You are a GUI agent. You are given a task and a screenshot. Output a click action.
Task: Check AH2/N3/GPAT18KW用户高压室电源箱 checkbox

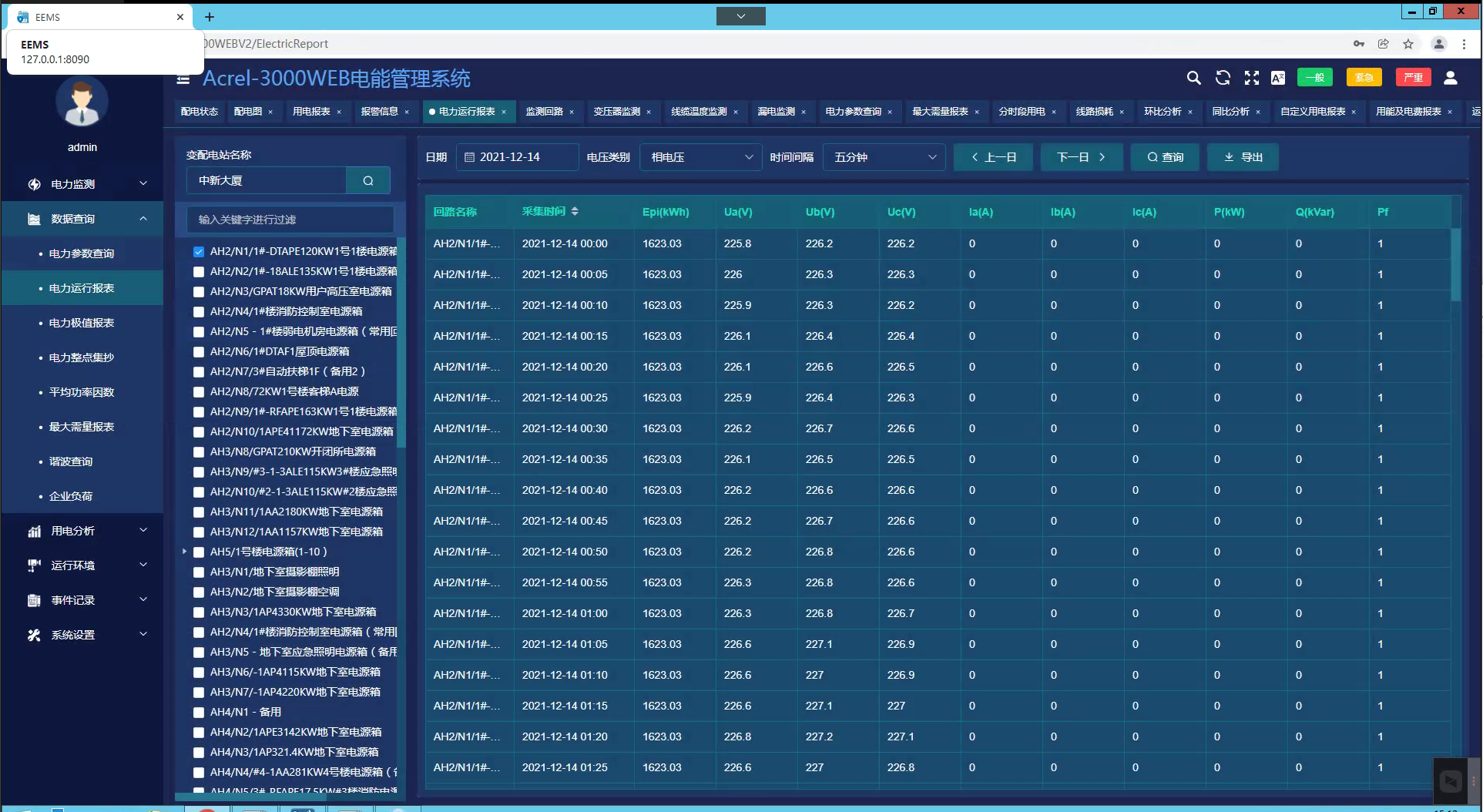coord(199,292)
